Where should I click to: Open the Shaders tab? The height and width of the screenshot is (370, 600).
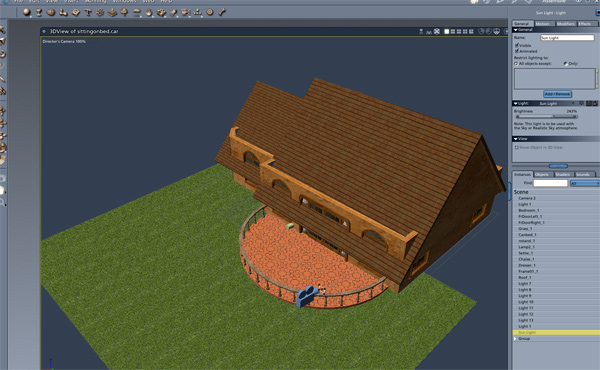(x=562, y=174)
